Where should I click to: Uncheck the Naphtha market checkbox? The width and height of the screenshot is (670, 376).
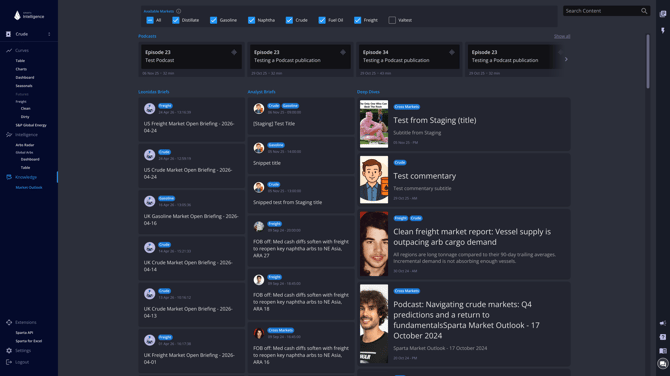point(251,20)
